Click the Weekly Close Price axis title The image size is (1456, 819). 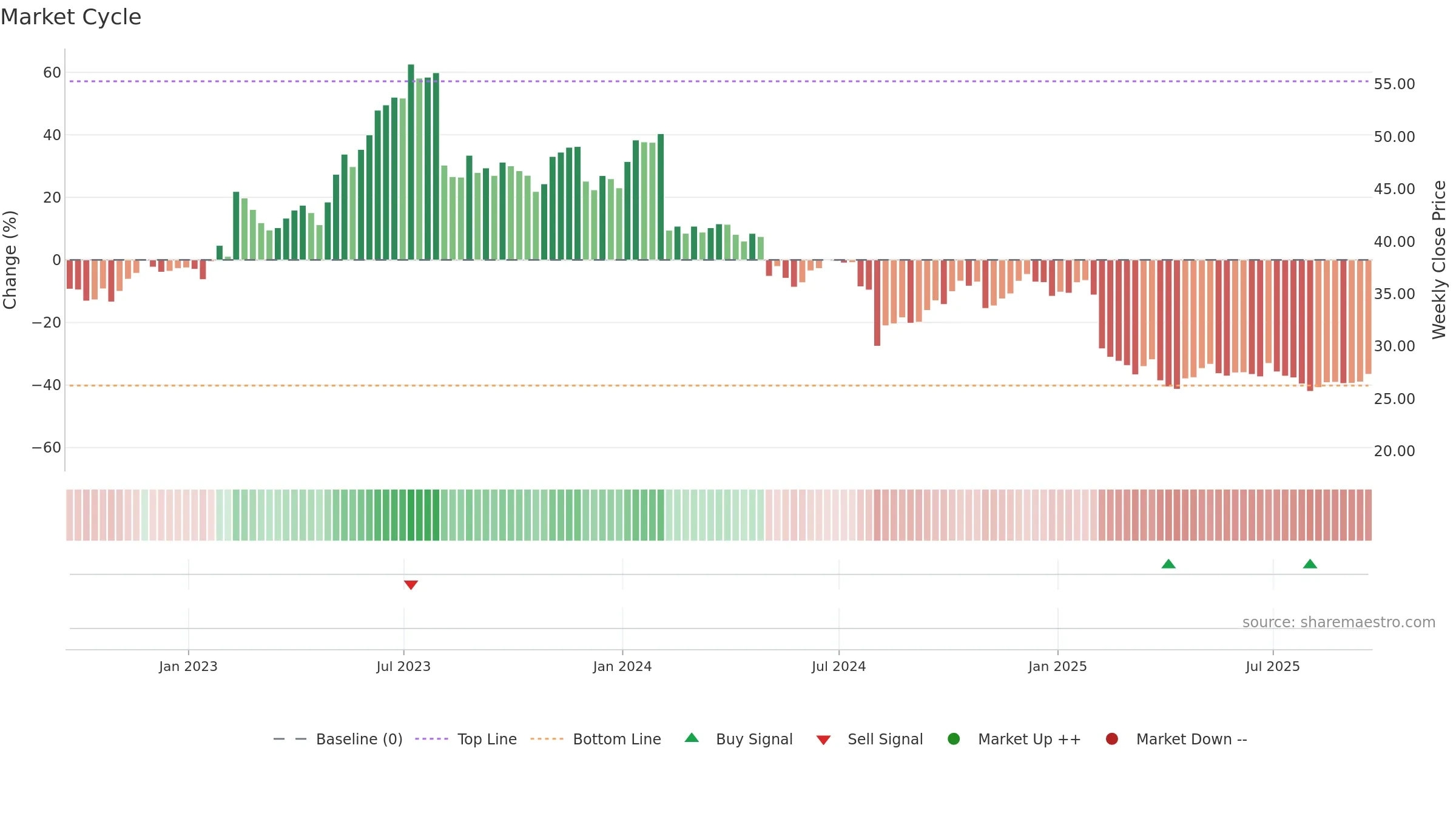coord(1439,260)
